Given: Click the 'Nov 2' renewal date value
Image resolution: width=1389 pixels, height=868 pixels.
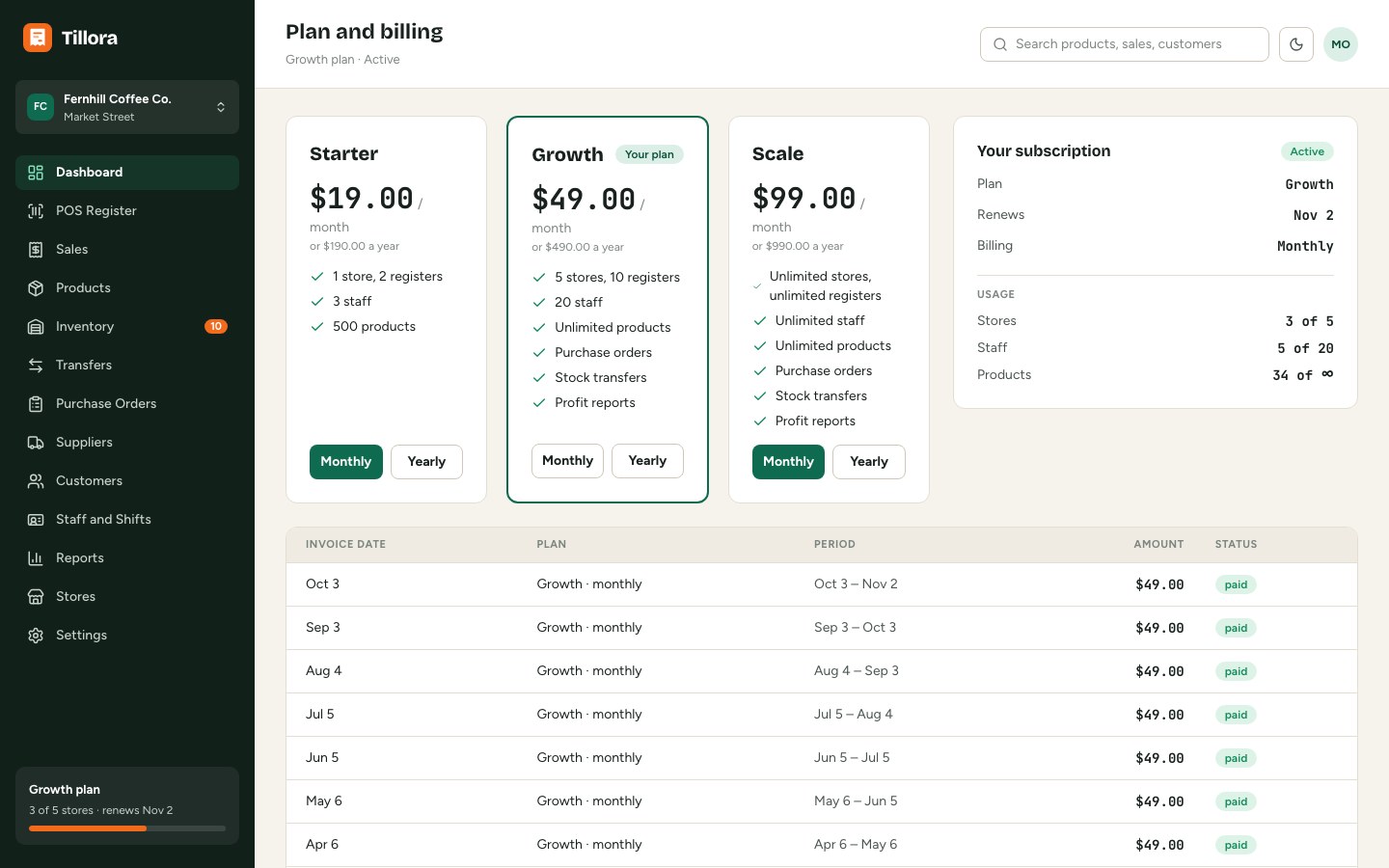Looking at the screenshot, I should pos(1314,215).
